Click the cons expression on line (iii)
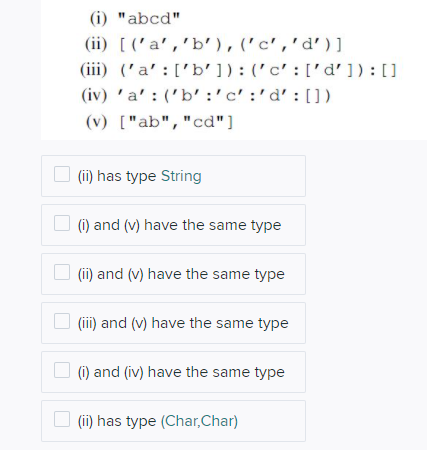Viewport: 427px width, 450px height. 258,70
